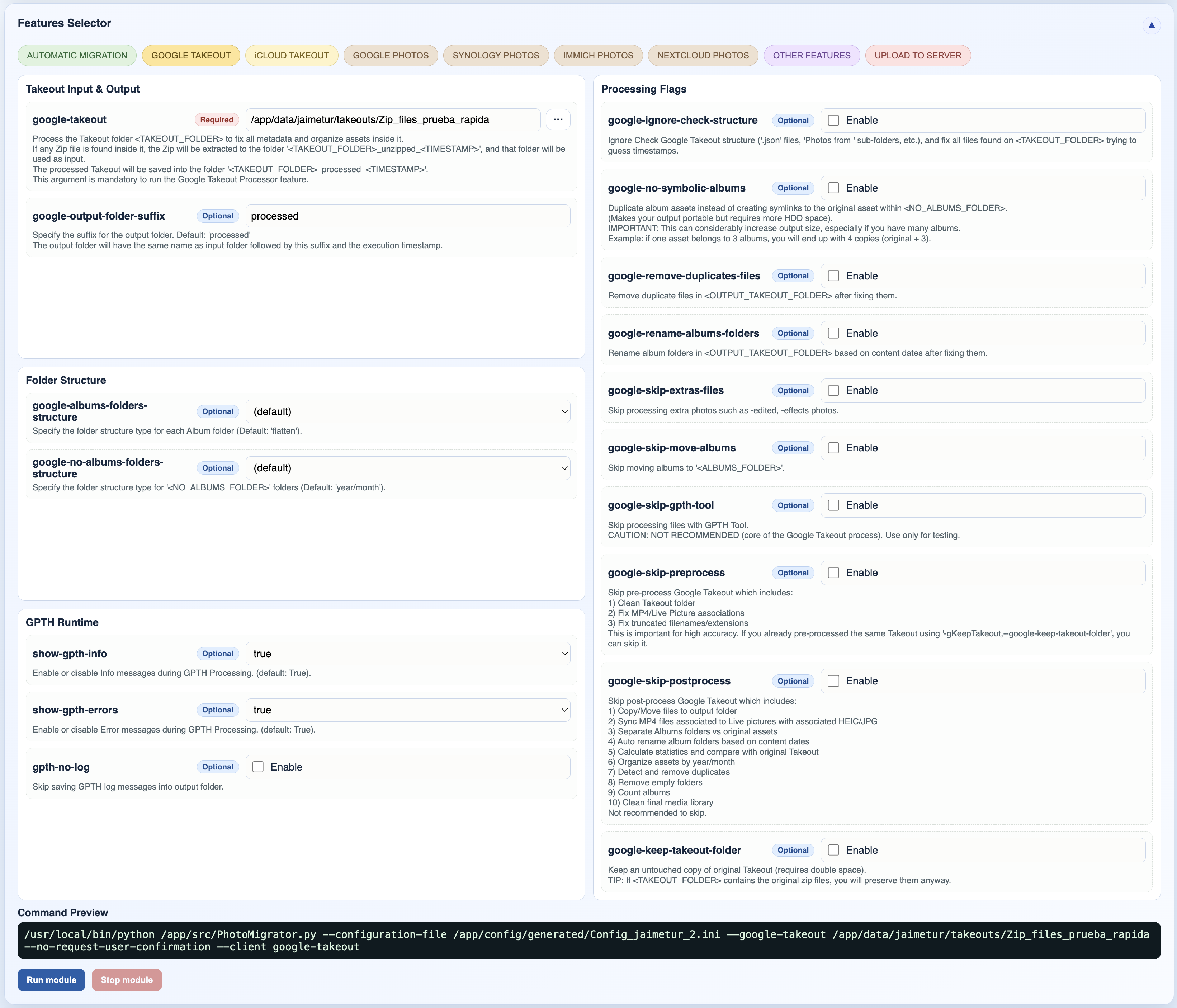1177x1008 pixels.
Task: Switch to GOOGLE PHOTOS tab
Action: click(391, 55)
